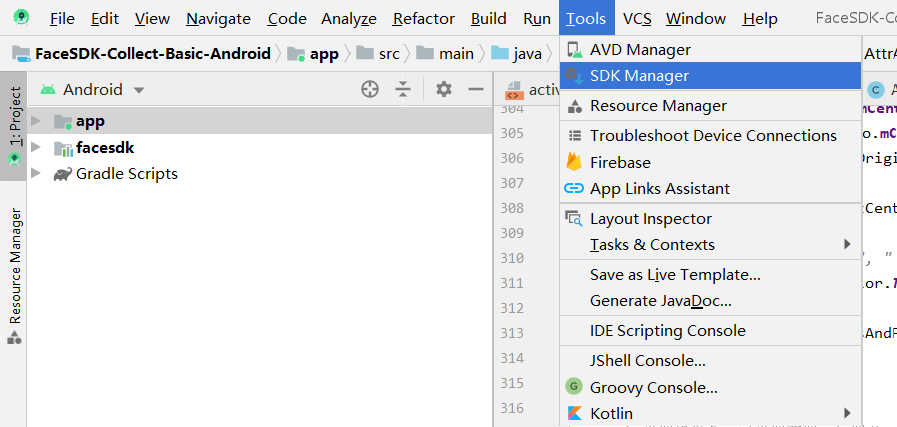Image resolution: width=897 pixels, height=427 pixels.
Task: Open Layout Inspector
Action: [x=710, y=219]
